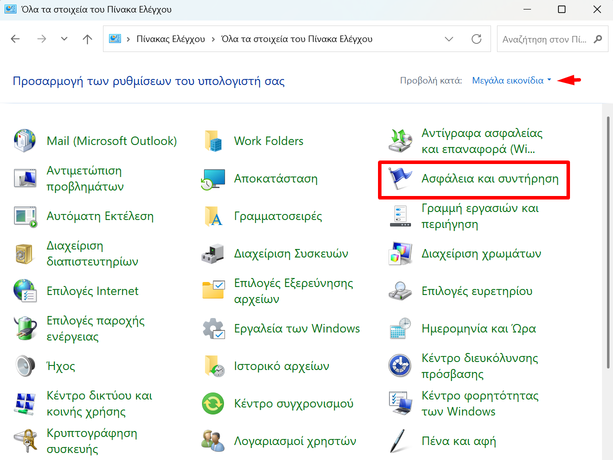Image resolution: width=613 pixels, height=460 pixels.
Task: Open the Ασφάλεια και συντήρηση link text
Action: point(490,179)
